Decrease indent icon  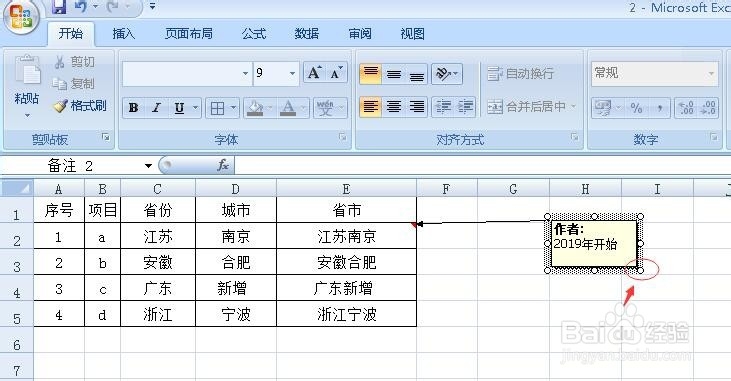[443, 107]
